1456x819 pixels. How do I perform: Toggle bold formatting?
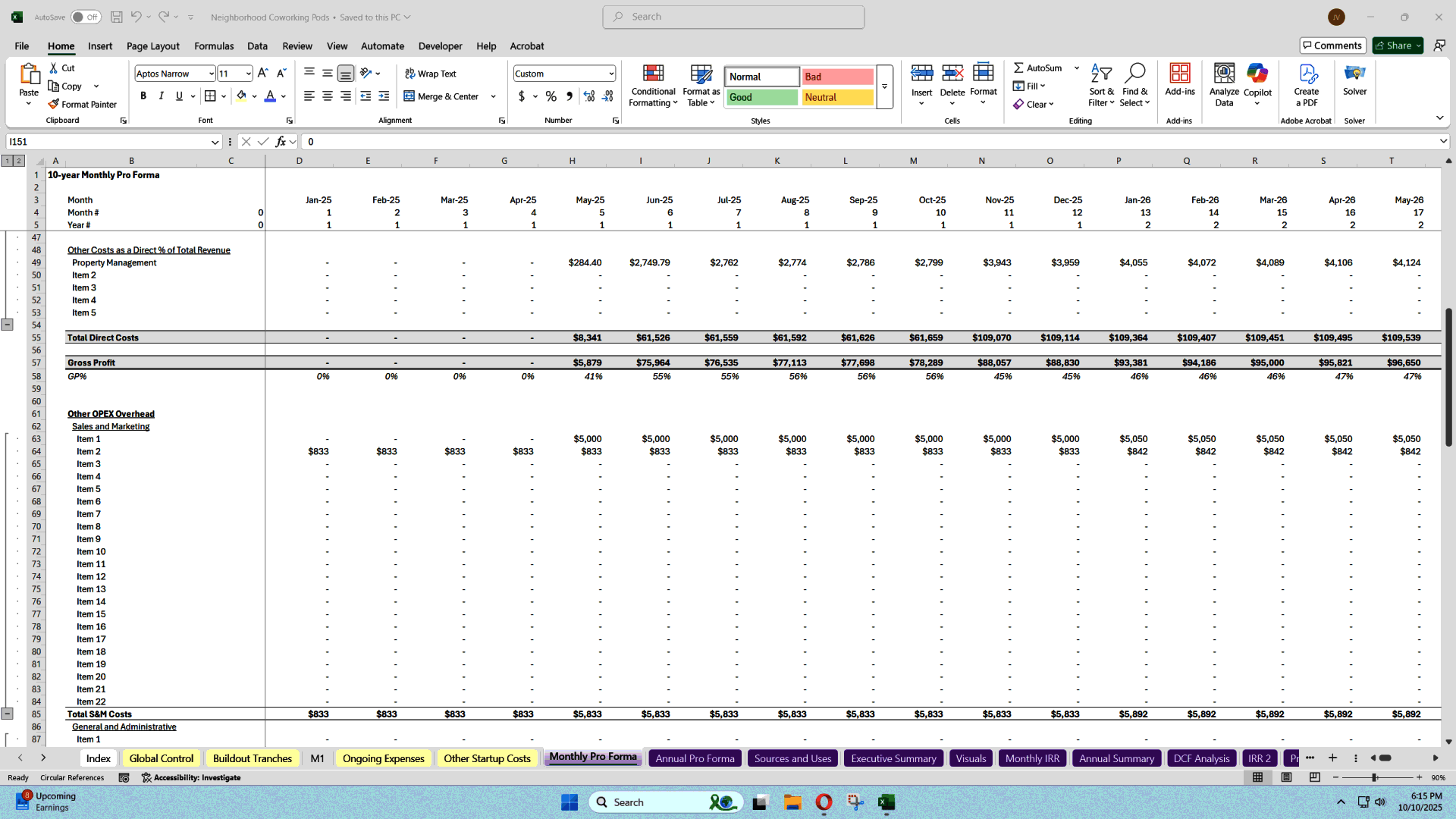click(x=143, y=96)
